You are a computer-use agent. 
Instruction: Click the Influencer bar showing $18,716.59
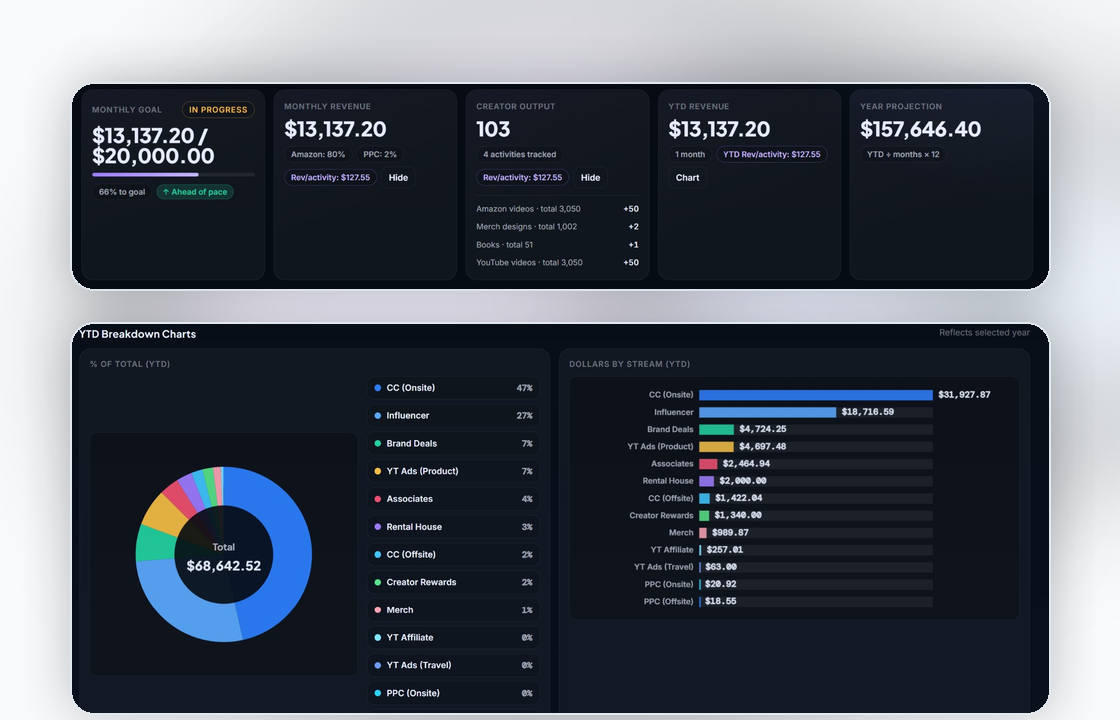[x=767, y=412]
